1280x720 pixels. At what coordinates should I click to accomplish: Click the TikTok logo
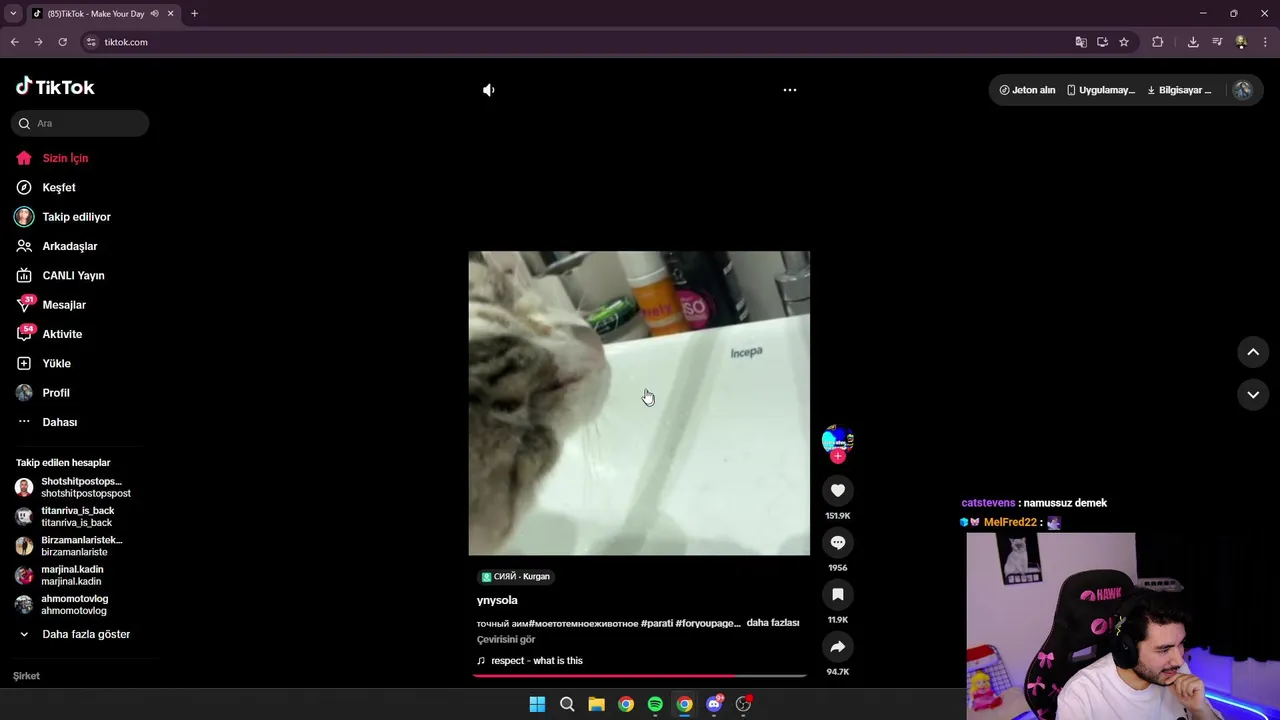(x=55, y=87)
